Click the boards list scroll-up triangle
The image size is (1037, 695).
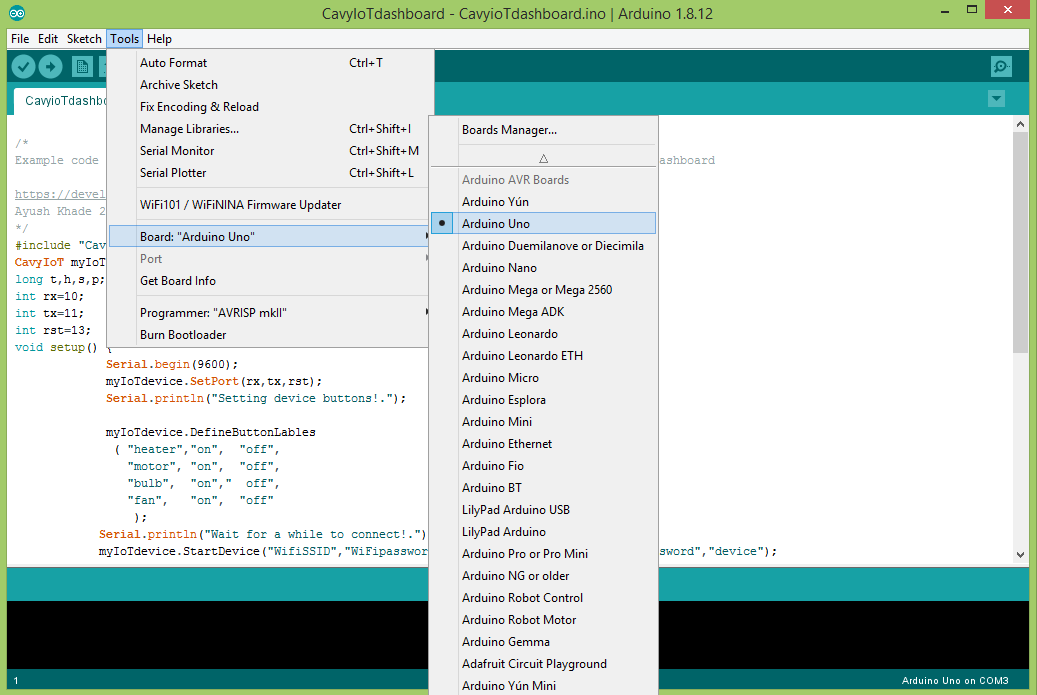click(544, 158)
